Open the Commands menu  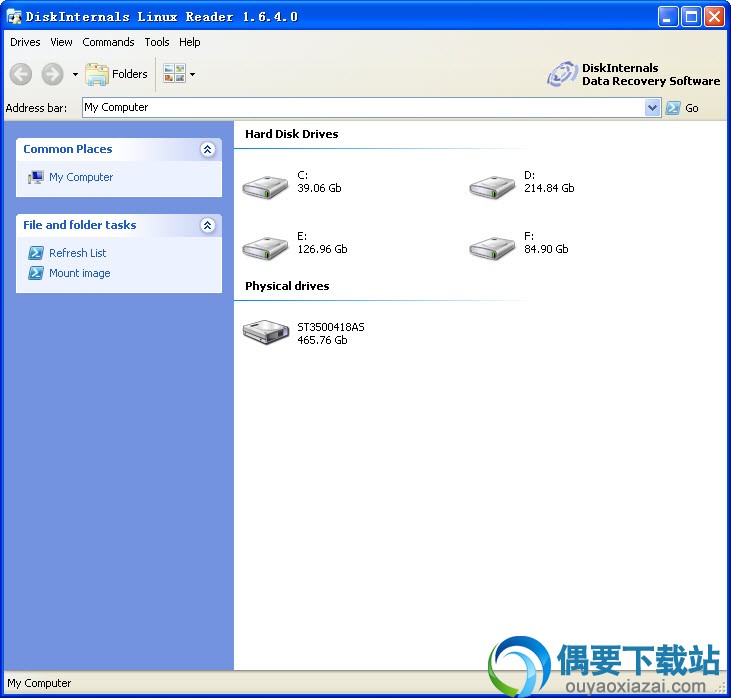click(108, 42)
